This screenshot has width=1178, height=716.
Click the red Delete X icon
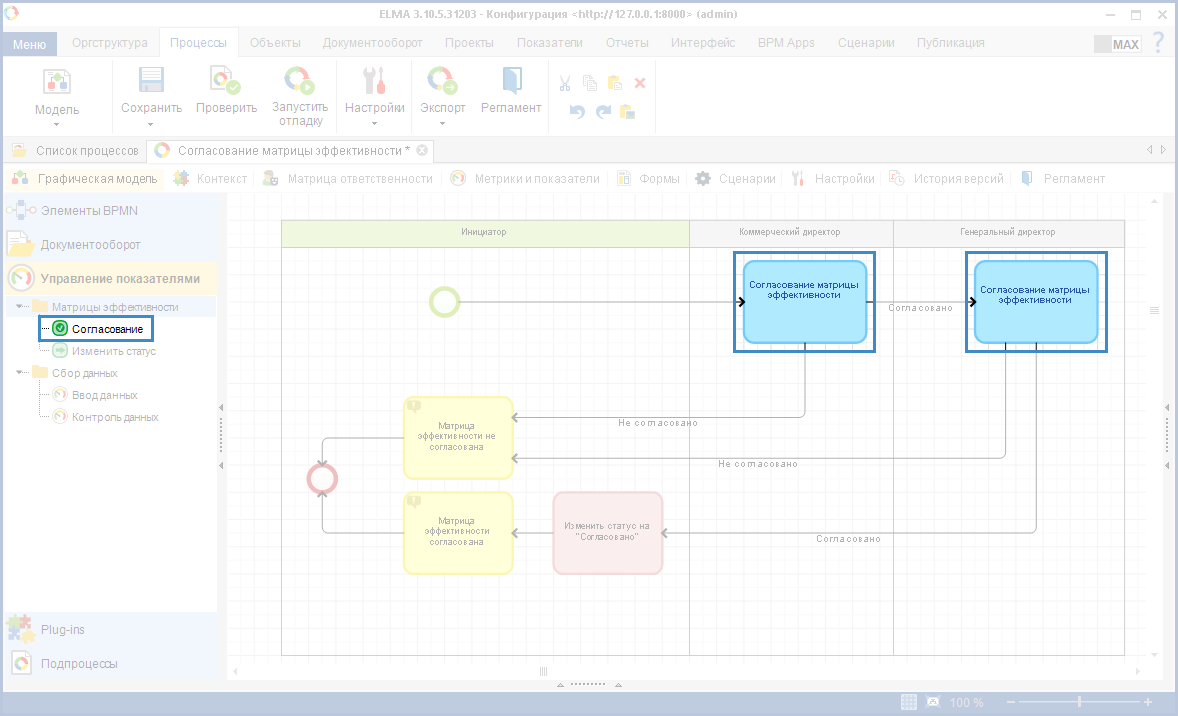(640, 83)
